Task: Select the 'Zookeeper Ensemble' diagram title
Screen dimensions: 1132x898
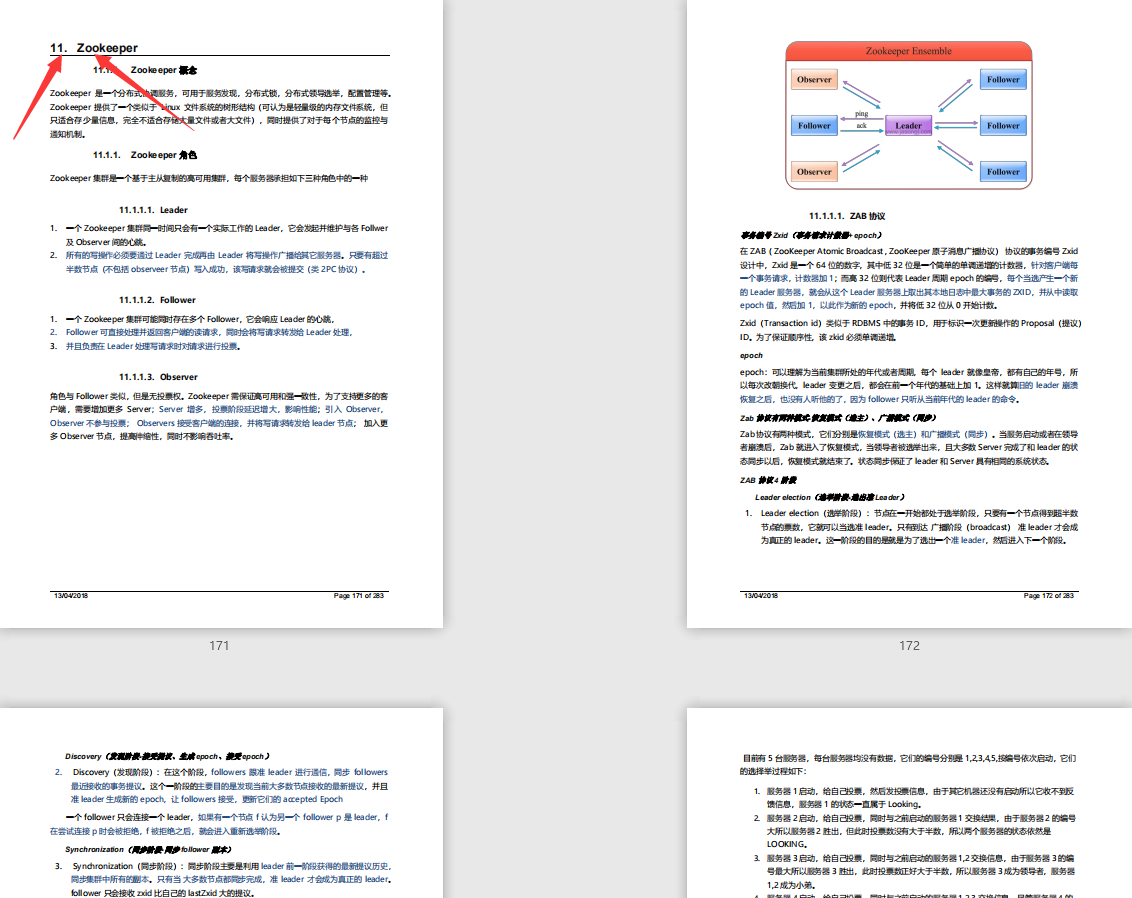Action: coord(908,51)
